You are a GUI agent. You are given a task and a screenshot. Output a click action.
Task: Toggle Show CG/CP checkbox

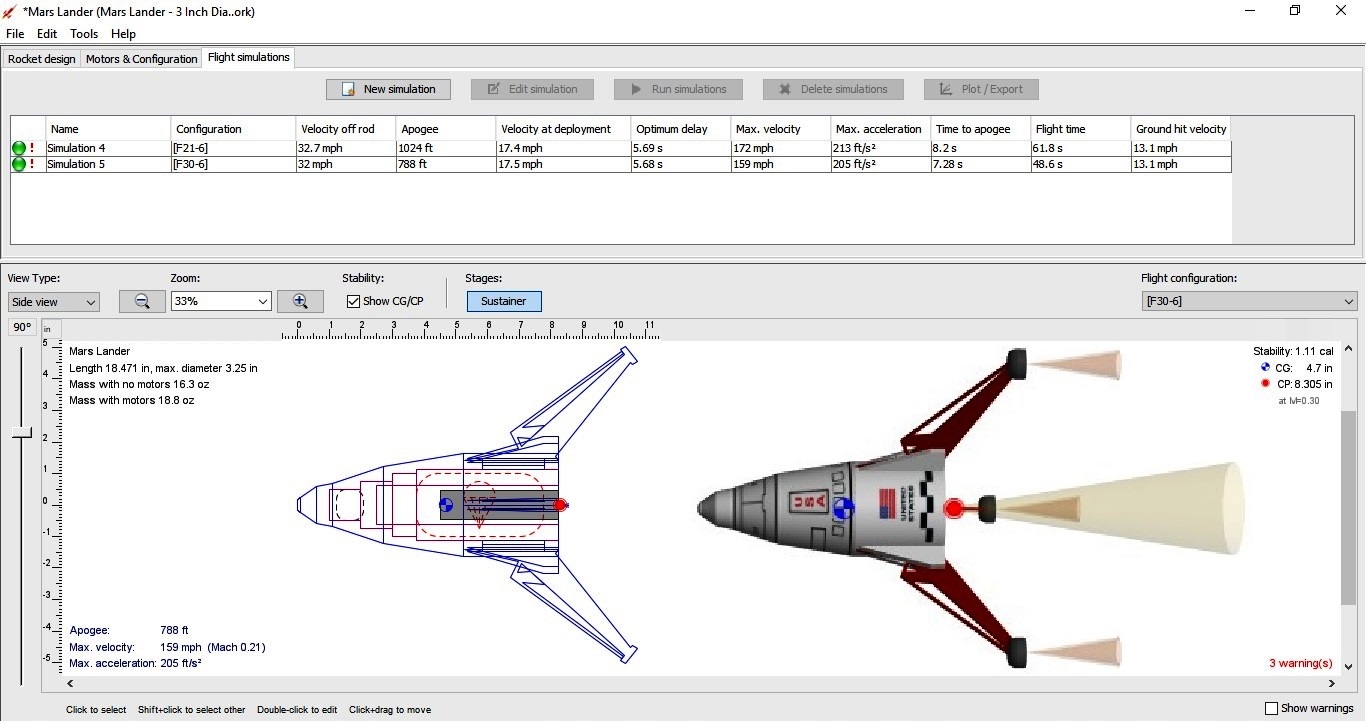pyautogui.click(x=353, y=301)
